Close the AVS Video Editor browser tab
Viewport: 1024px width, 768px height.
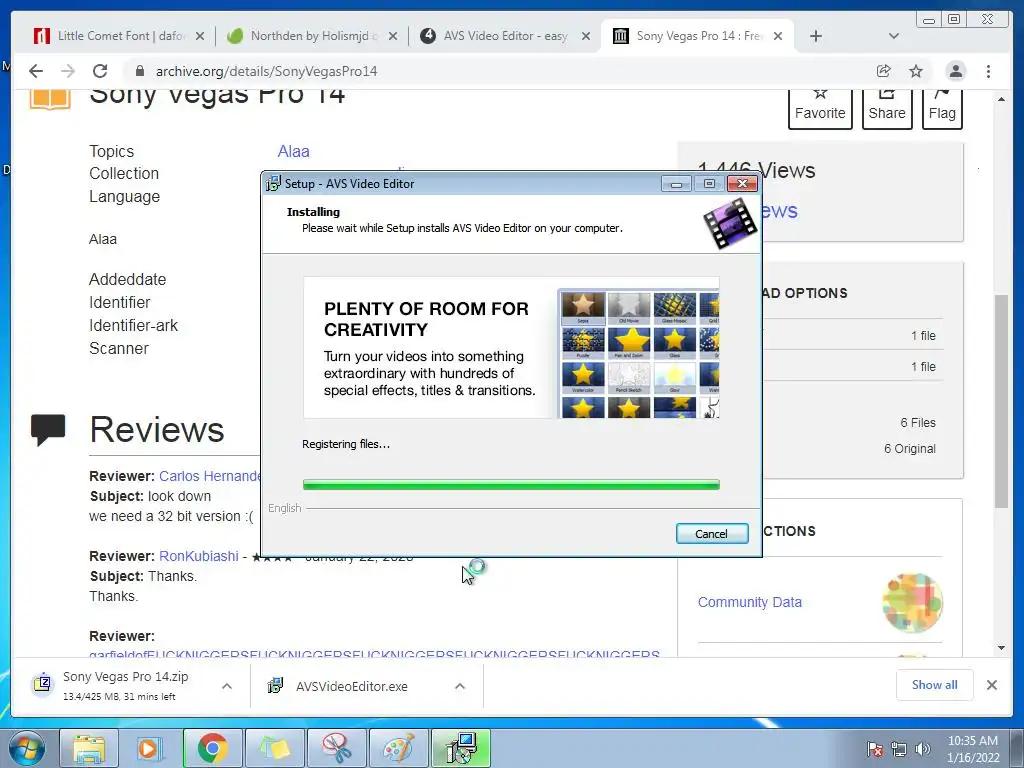pyautogui.click(x=586, y=36)
